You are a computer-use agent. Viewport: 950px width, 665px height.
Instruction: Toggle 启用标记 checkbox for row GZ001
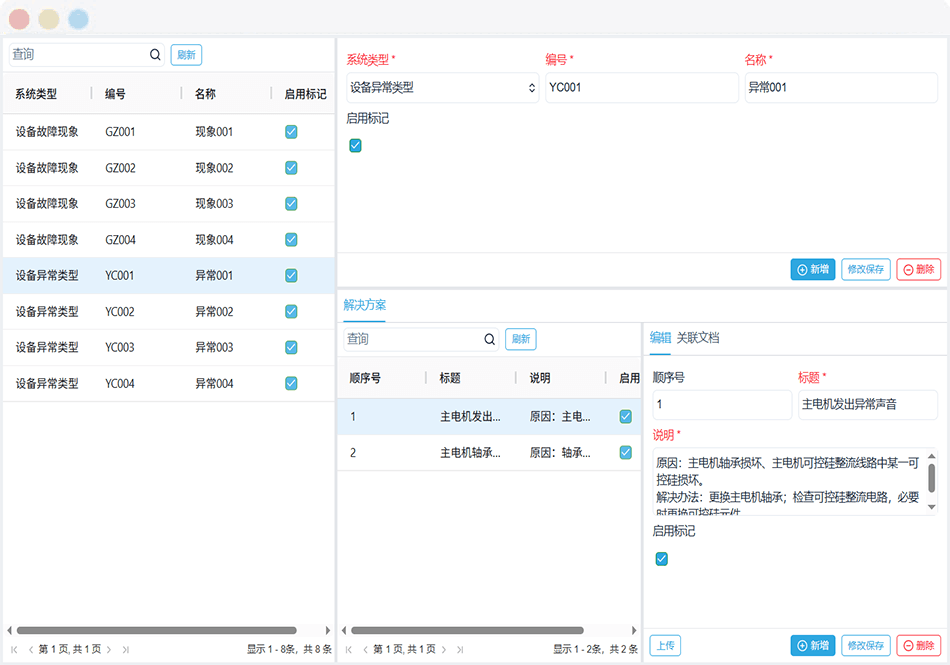tap(291, 132)
